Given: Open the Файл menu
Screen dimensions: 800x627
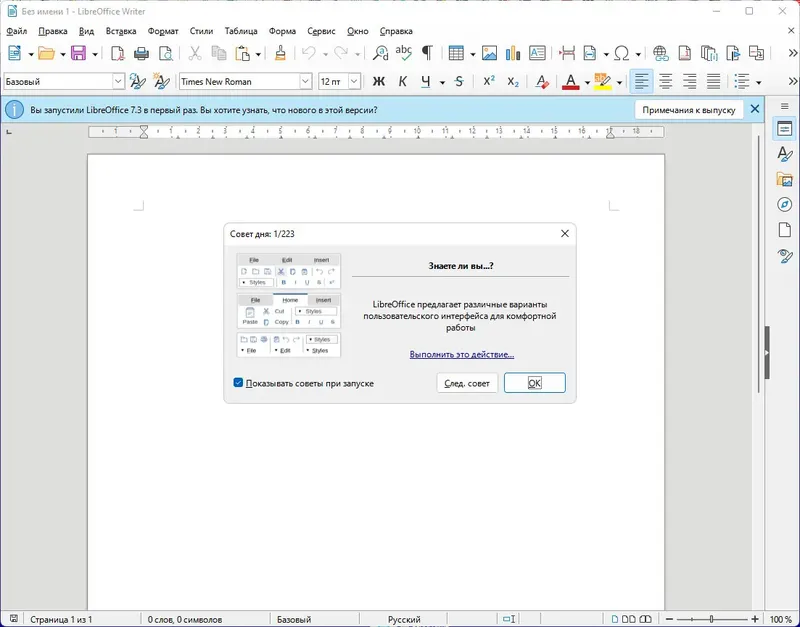Looking at the screenshot, I should point(16,31).
